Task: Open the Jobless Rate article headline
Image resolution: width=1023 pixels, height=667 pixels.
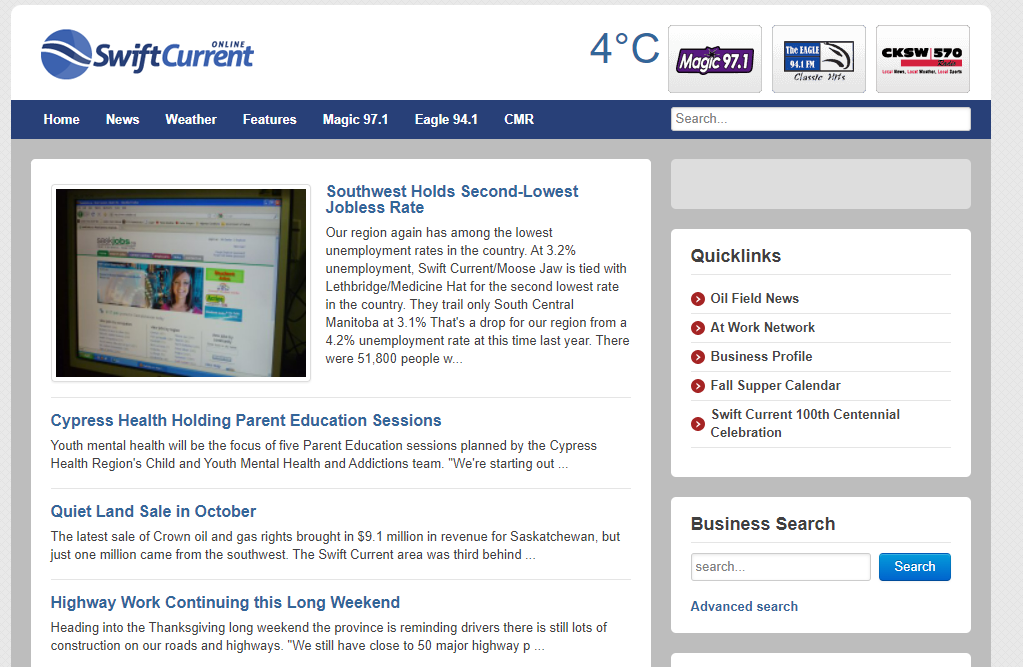Action: click(452, 198)
